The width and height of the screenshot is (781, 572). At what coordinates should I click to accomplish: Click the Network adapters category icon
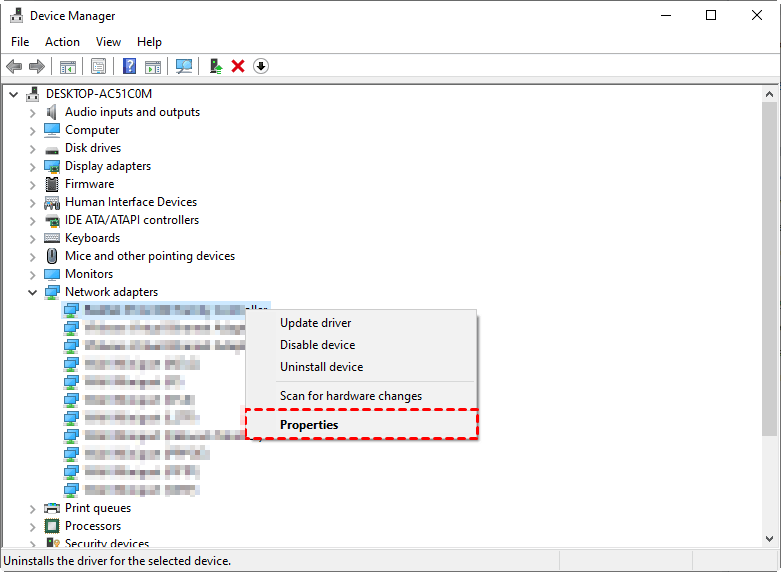52,292
